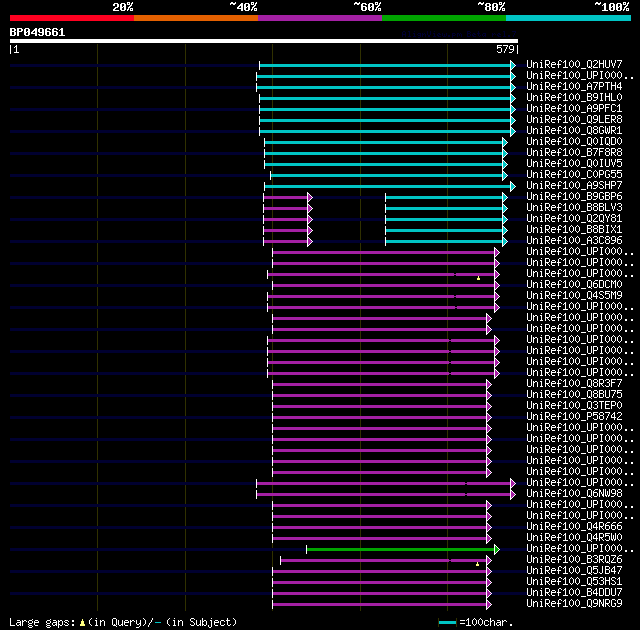
Task: Select the UniRef100_Q2QY81 label
Action: coord(574,219)
